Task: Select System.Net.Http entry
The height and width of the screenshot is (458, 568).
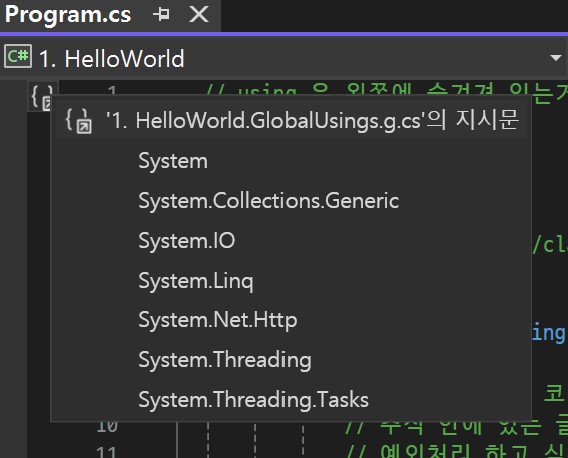Action: pyautogui.click(x=217, y=320)
